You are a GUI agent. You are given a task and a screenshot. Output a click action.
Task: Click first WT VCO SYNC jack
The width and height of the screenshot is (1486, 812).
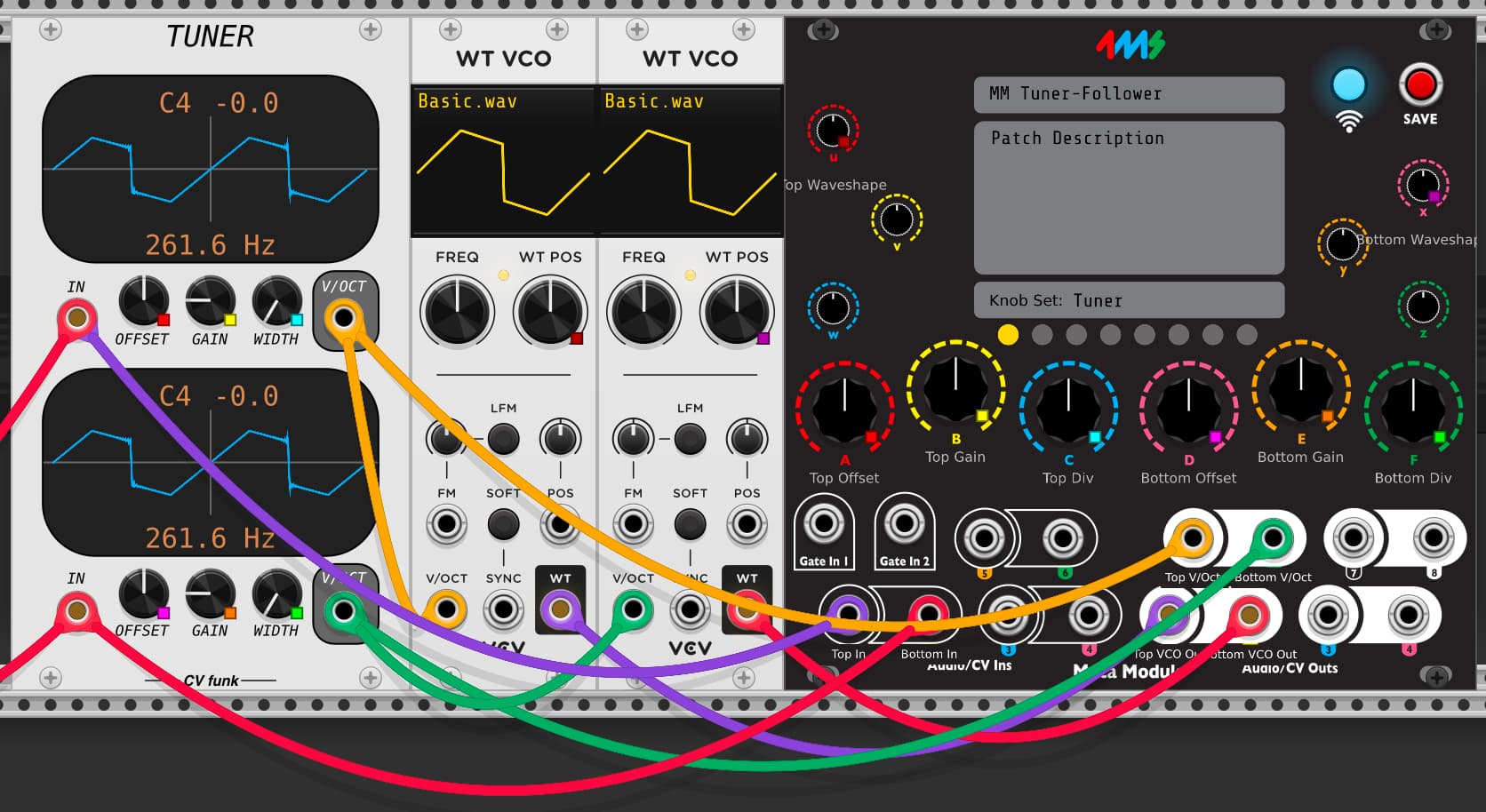pos(503,610)
